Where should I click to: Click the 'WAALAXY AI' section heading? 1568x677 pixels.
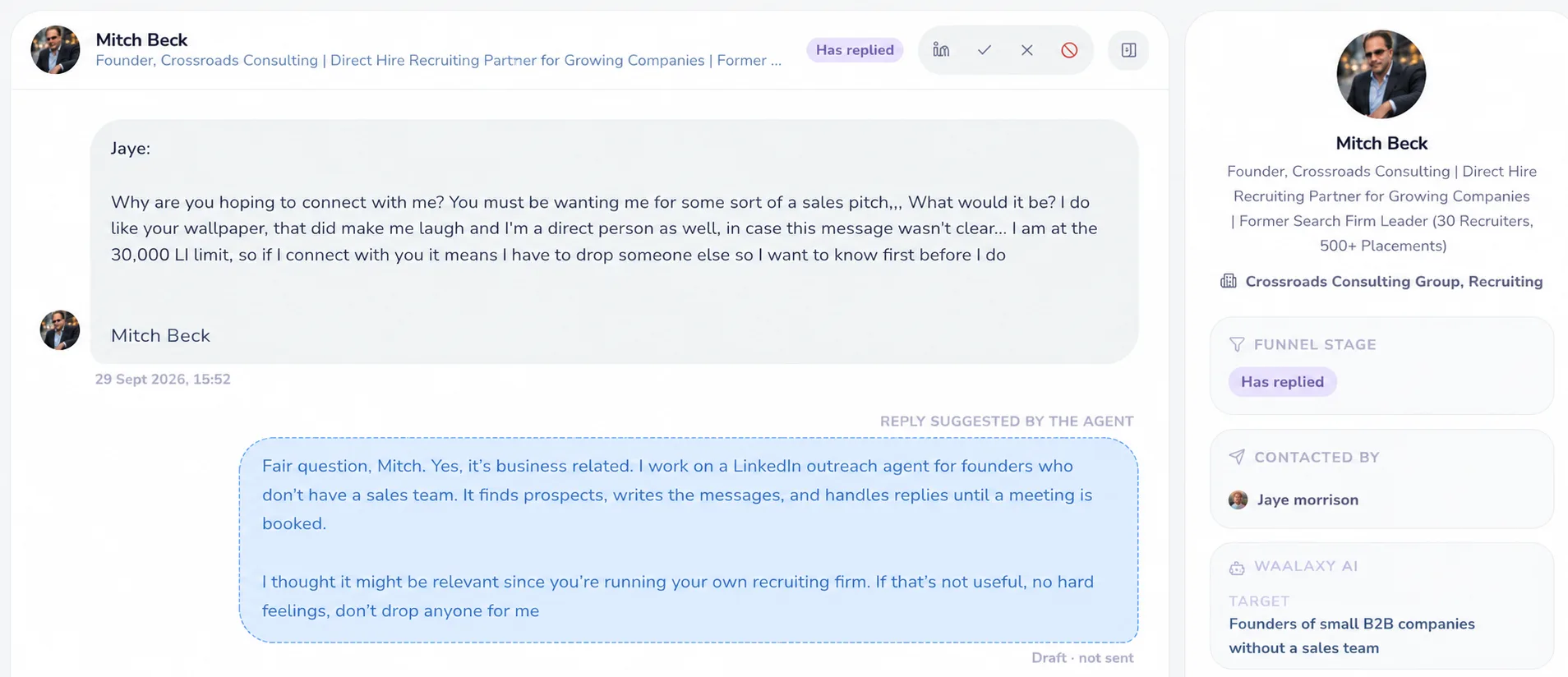click(1306, 566)
